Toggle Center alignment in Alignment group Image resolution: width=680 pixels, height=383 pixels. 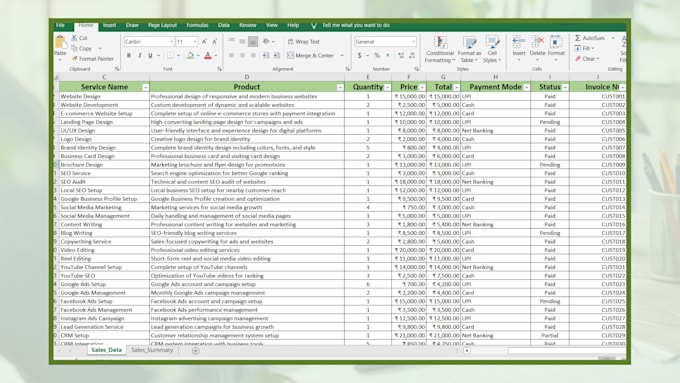(x=242, y=56)
